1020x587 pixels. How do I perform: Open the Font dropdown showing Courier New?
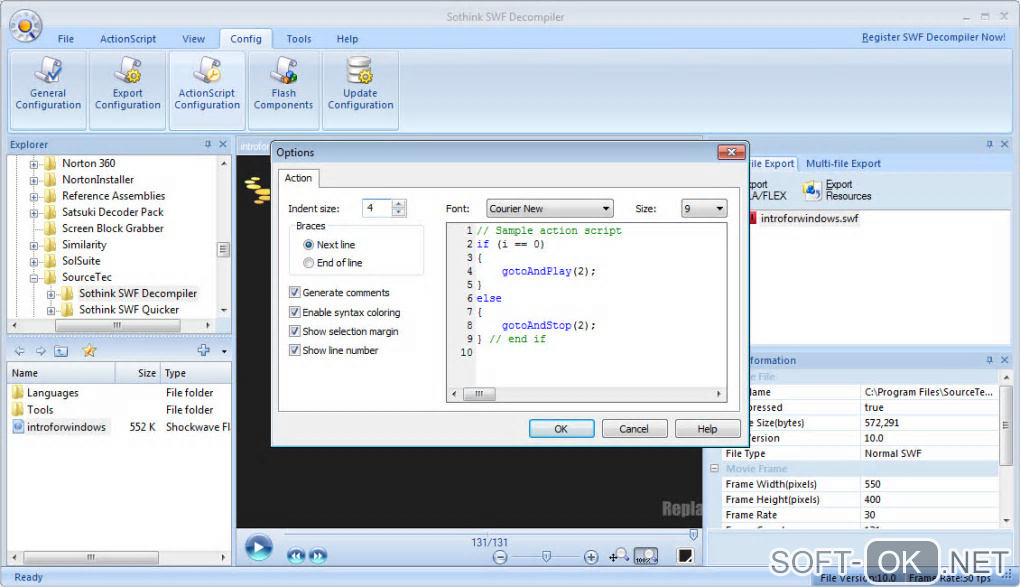pos(550,209)
